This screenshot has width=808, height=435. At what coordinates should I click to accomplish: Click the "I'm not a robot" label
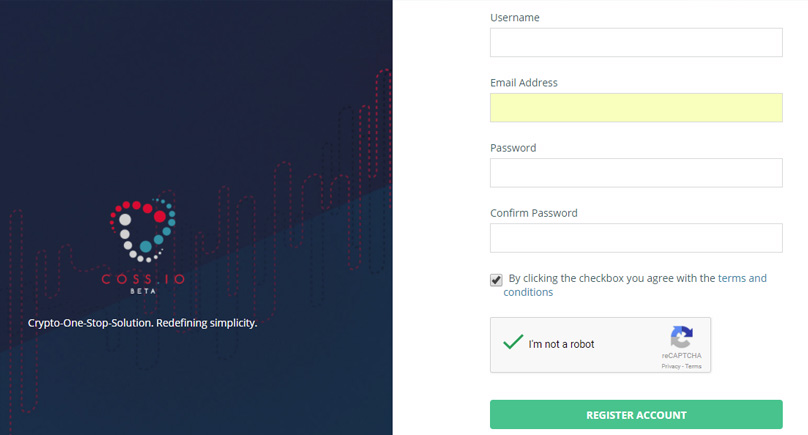point(561,344)
